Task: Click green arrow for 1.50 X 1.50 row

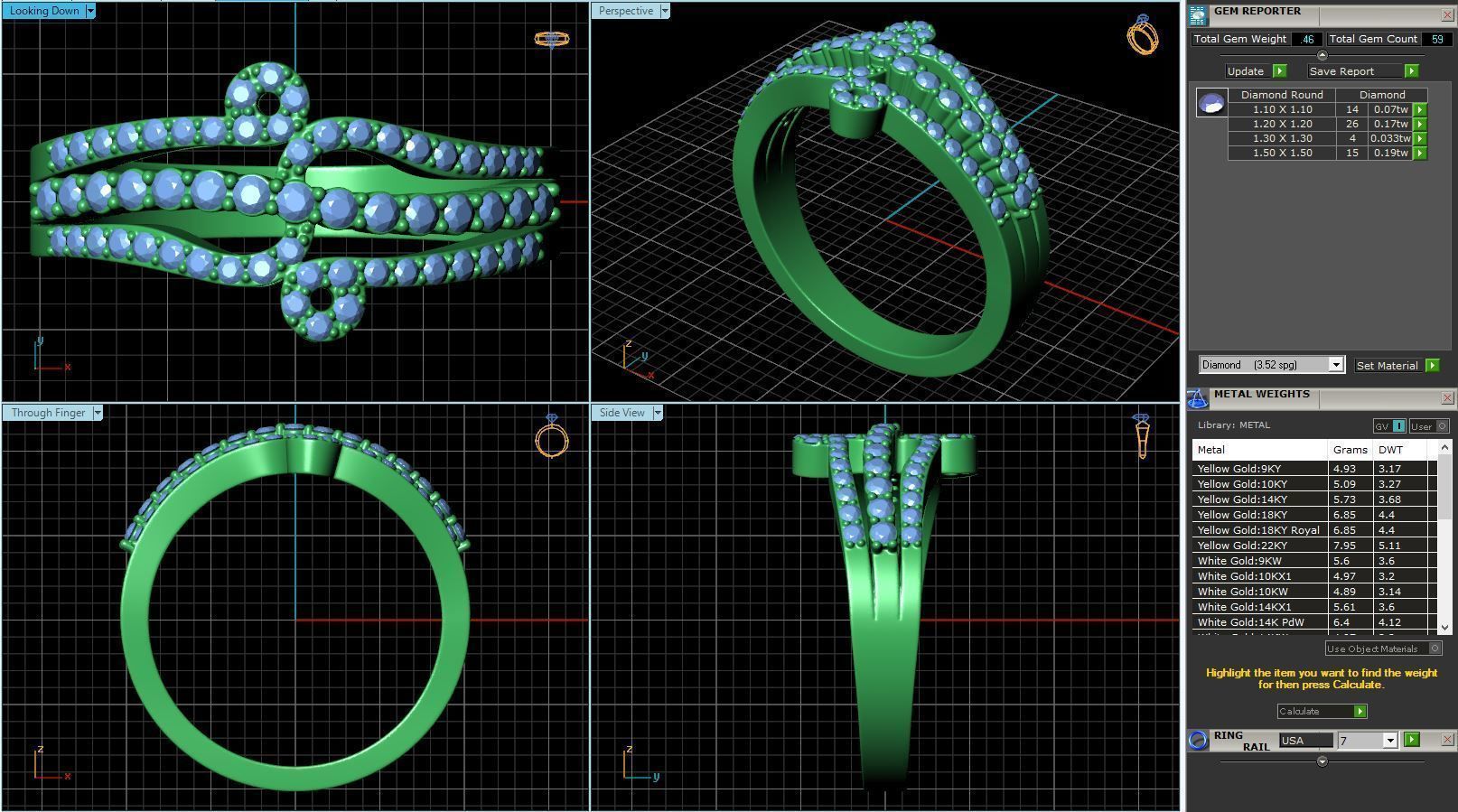Action: point(1420,154)
